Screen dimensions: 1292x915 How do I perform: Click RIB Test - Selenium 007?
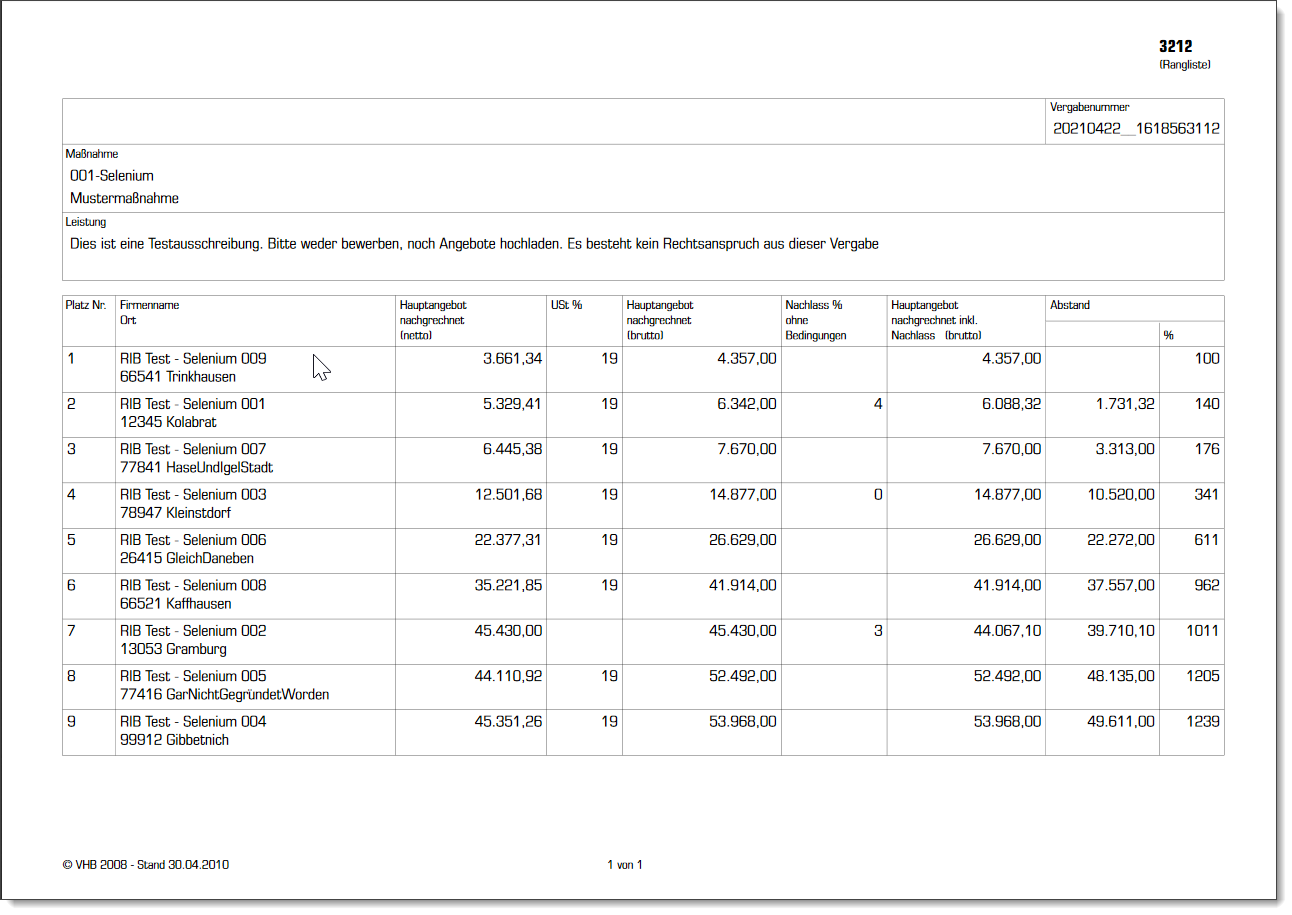coord(193,449)
